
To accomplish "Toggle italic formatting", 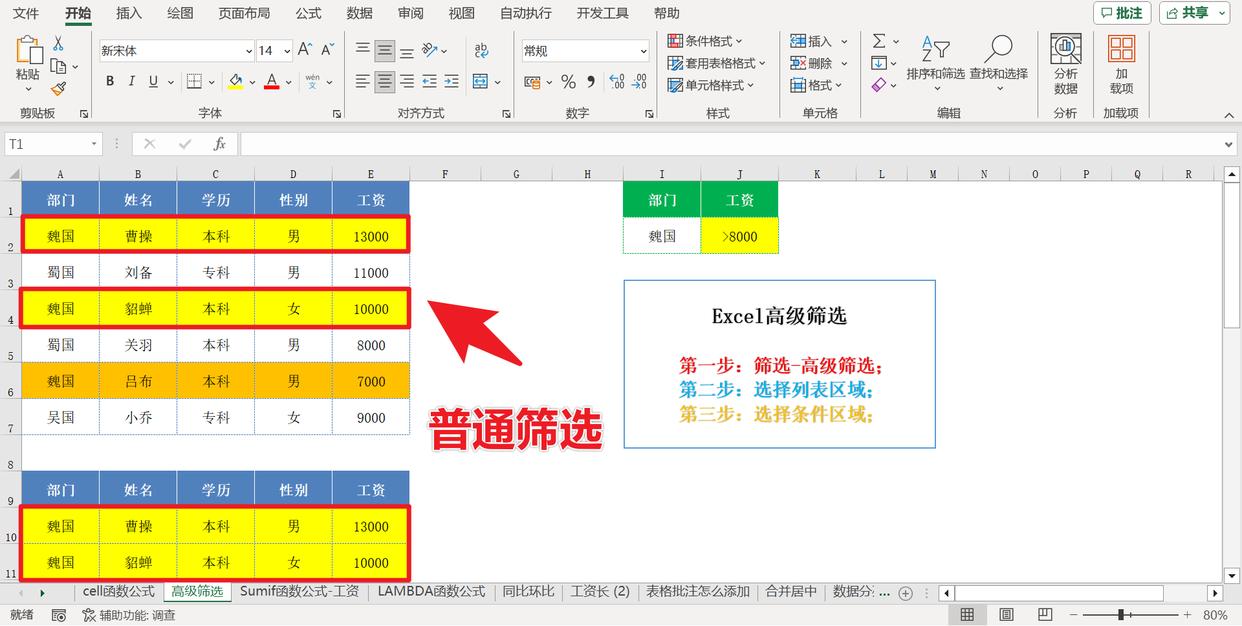I will click(132, 82).
